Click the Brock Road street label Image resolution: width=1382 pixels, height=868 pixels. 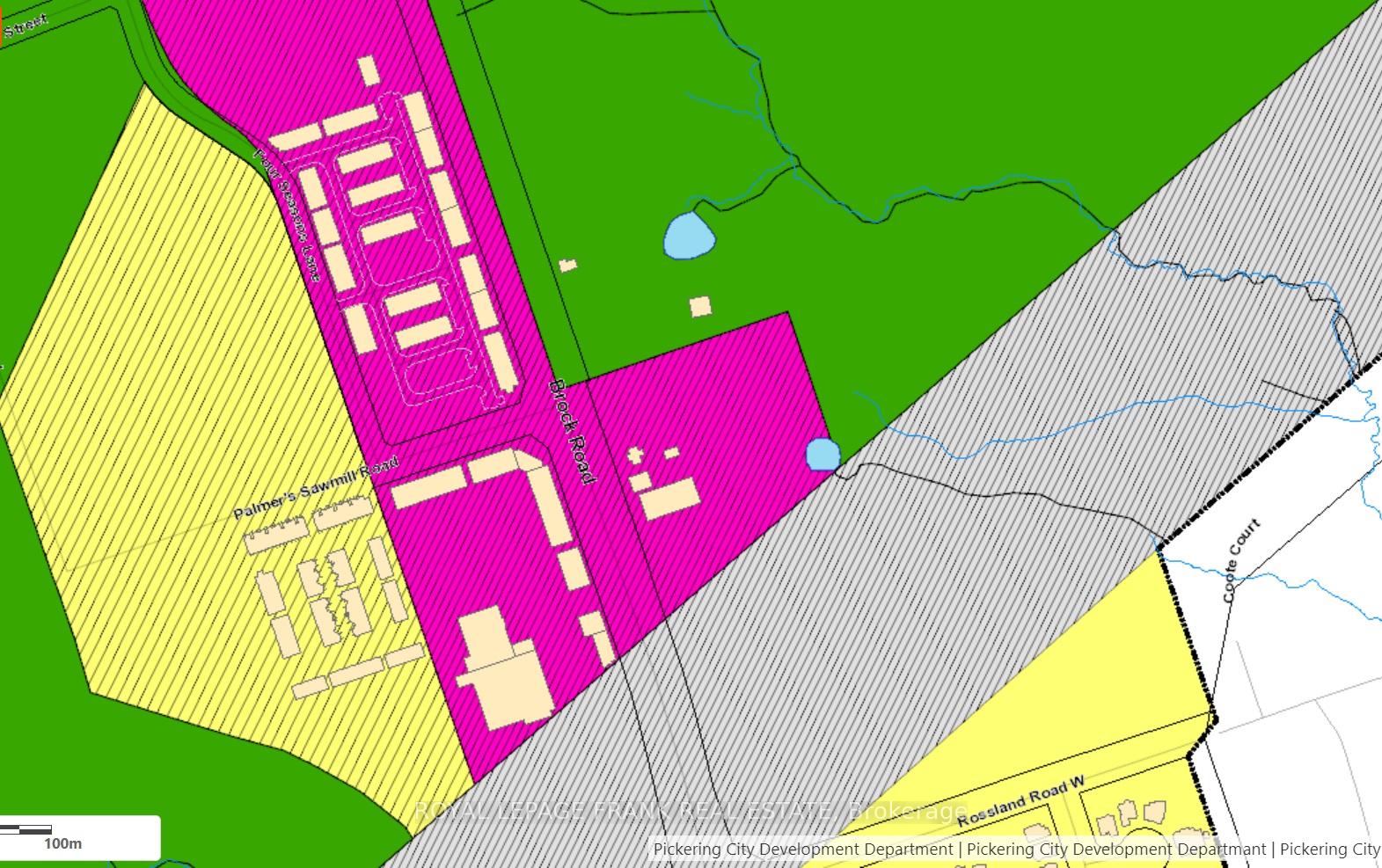(x=572, y=431)
